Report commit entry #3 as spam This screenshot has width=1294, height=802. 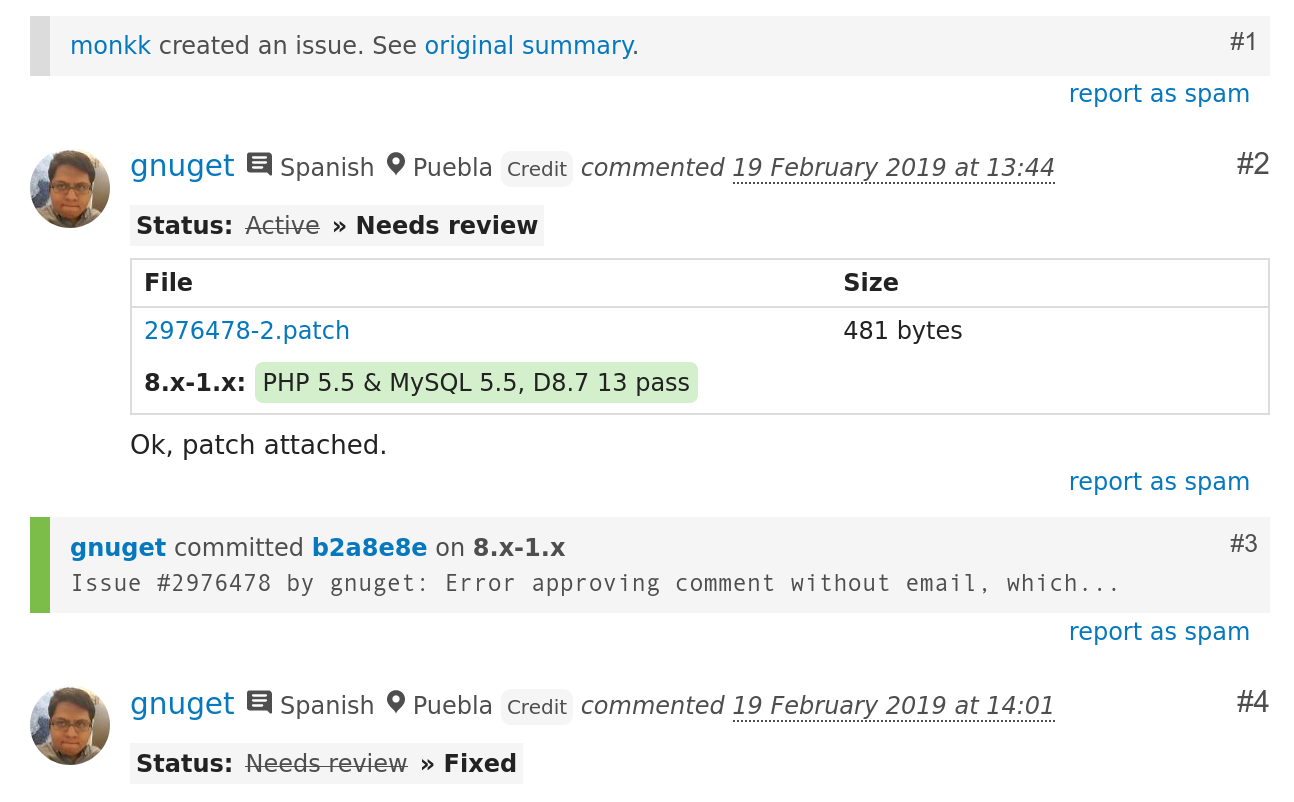pyautogui.click(x=1158, y=632)
